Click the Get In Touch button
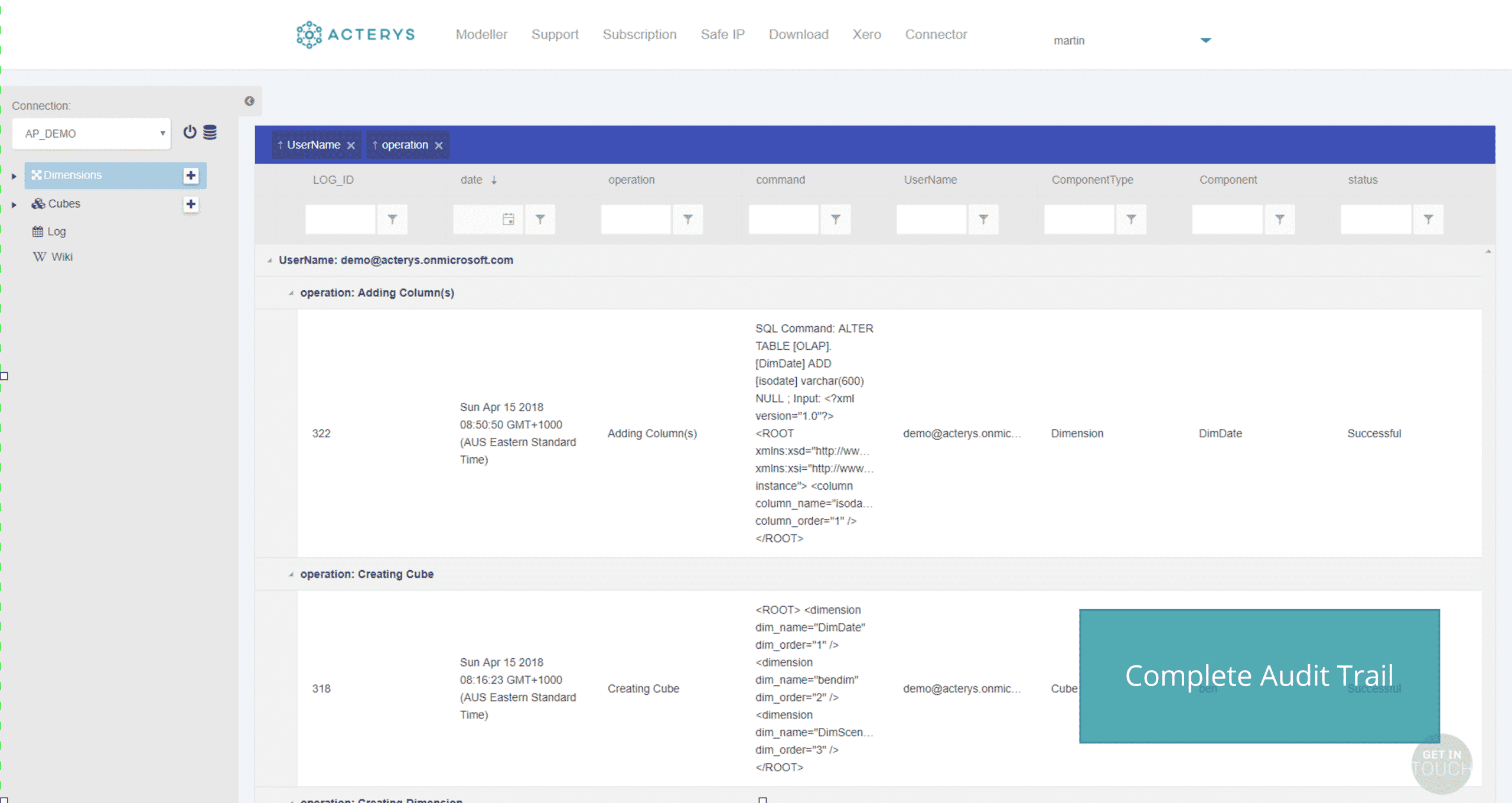The width and height of the screenshot is (1512, 803). [x=1441, y=763]
